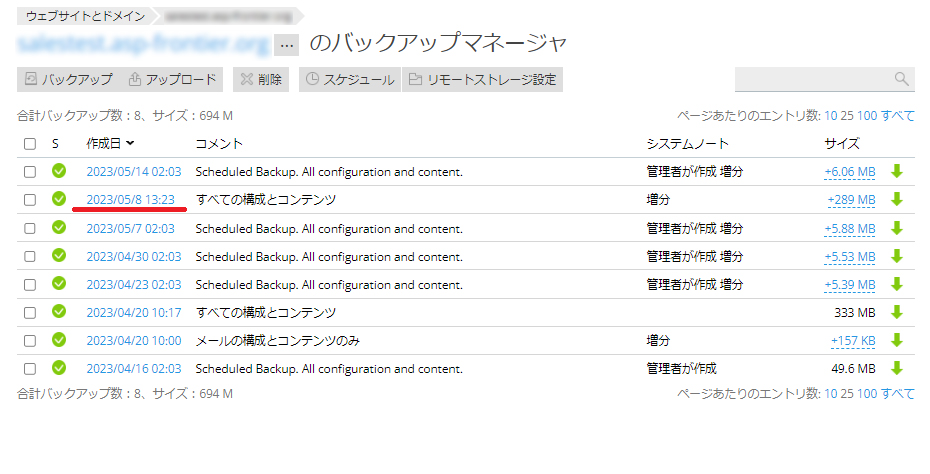Click the アップロード toolbar button

tap(173, 79)
